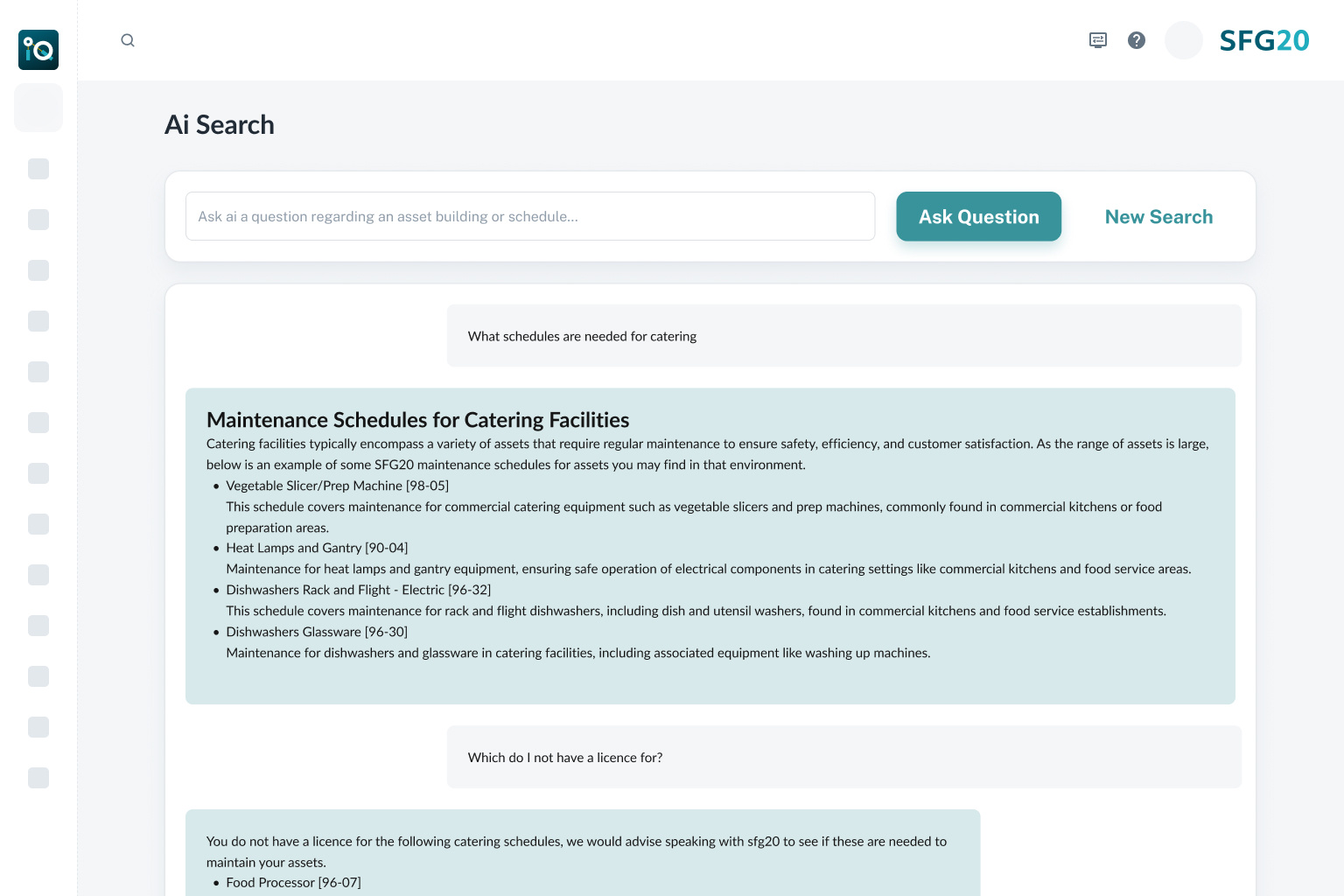Click the feedback display icon near the avatar

(1097, 40)
